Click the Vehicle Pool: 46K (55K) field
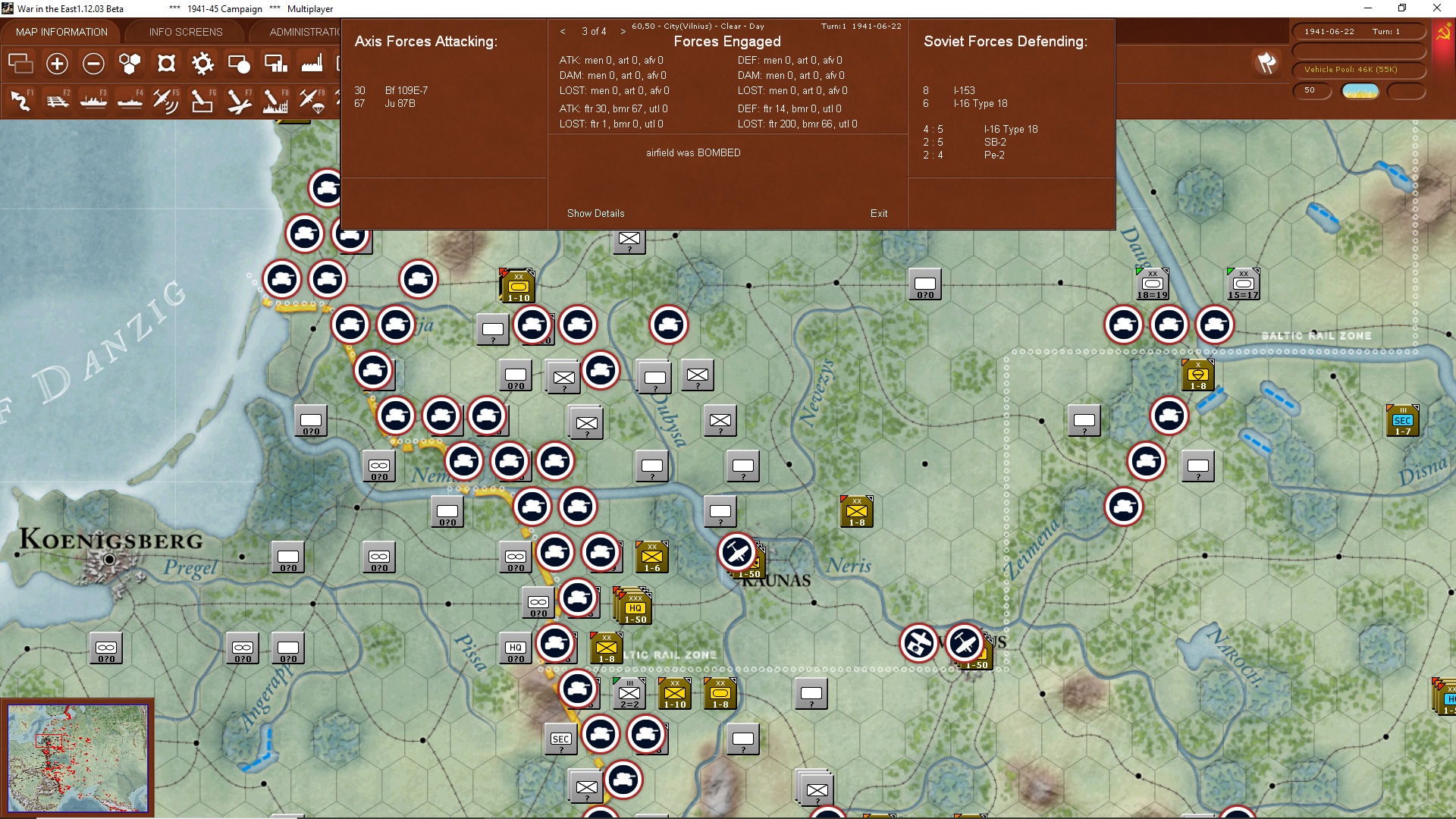 click(x=1359, y=70)
